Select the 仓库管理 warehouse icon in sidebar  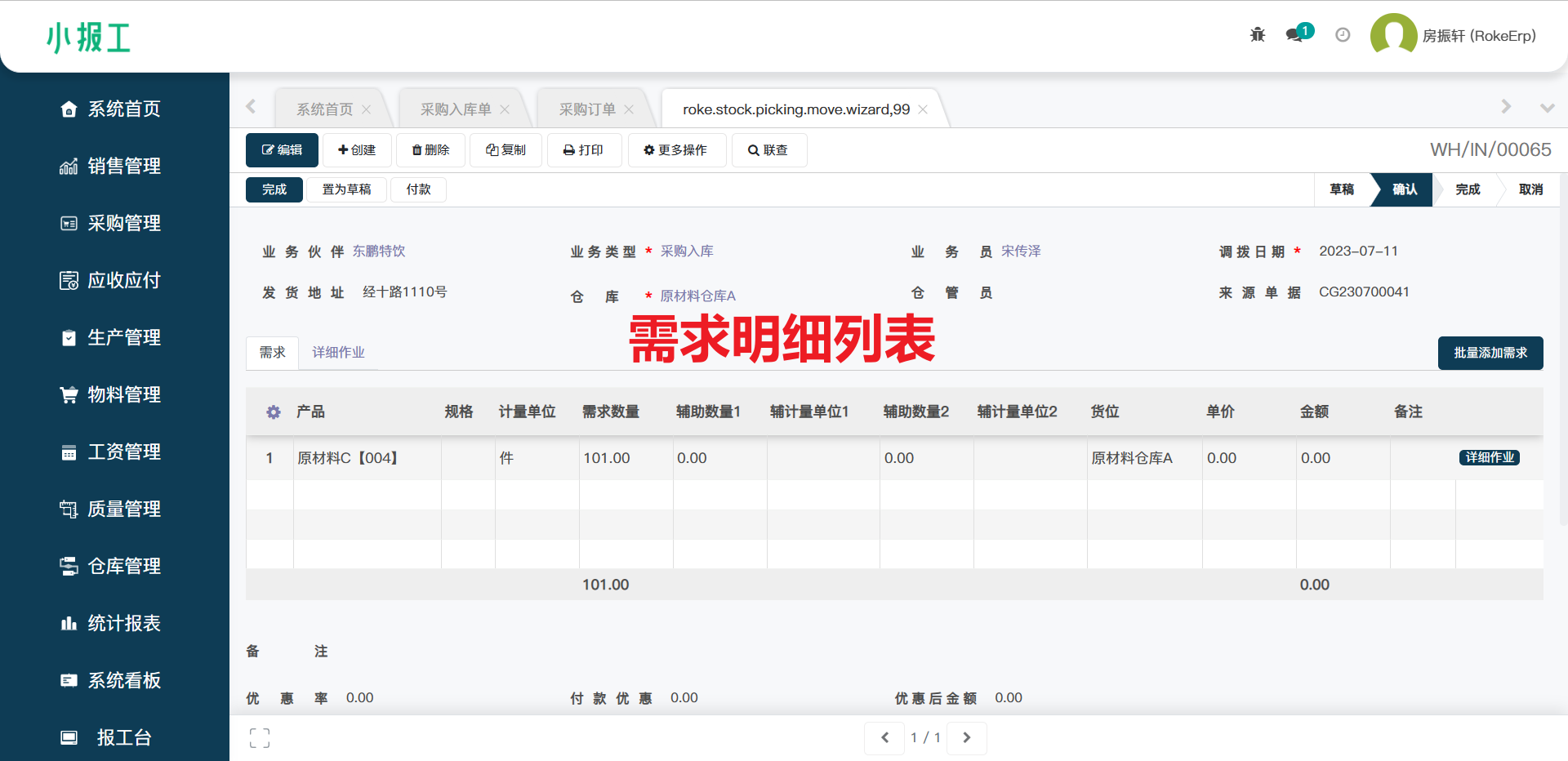[69, 566]
